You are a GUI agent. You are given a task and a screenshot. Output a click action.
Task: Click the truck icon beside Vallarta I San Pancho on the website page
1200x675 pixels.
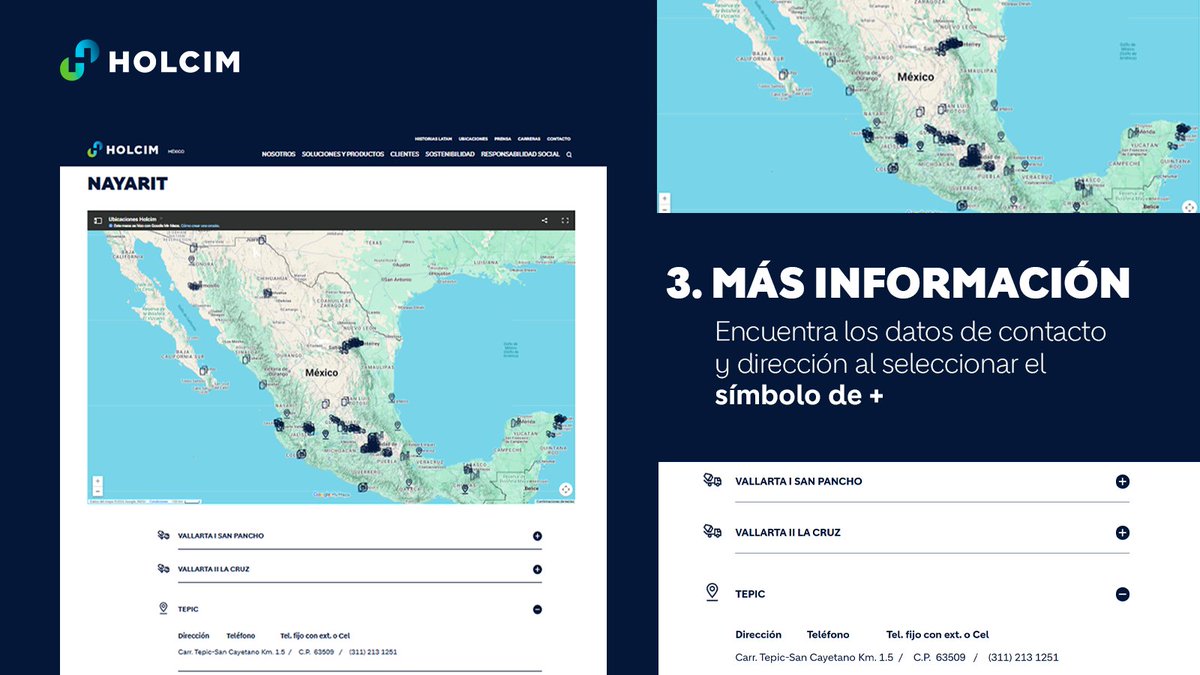tap(164, 535)
